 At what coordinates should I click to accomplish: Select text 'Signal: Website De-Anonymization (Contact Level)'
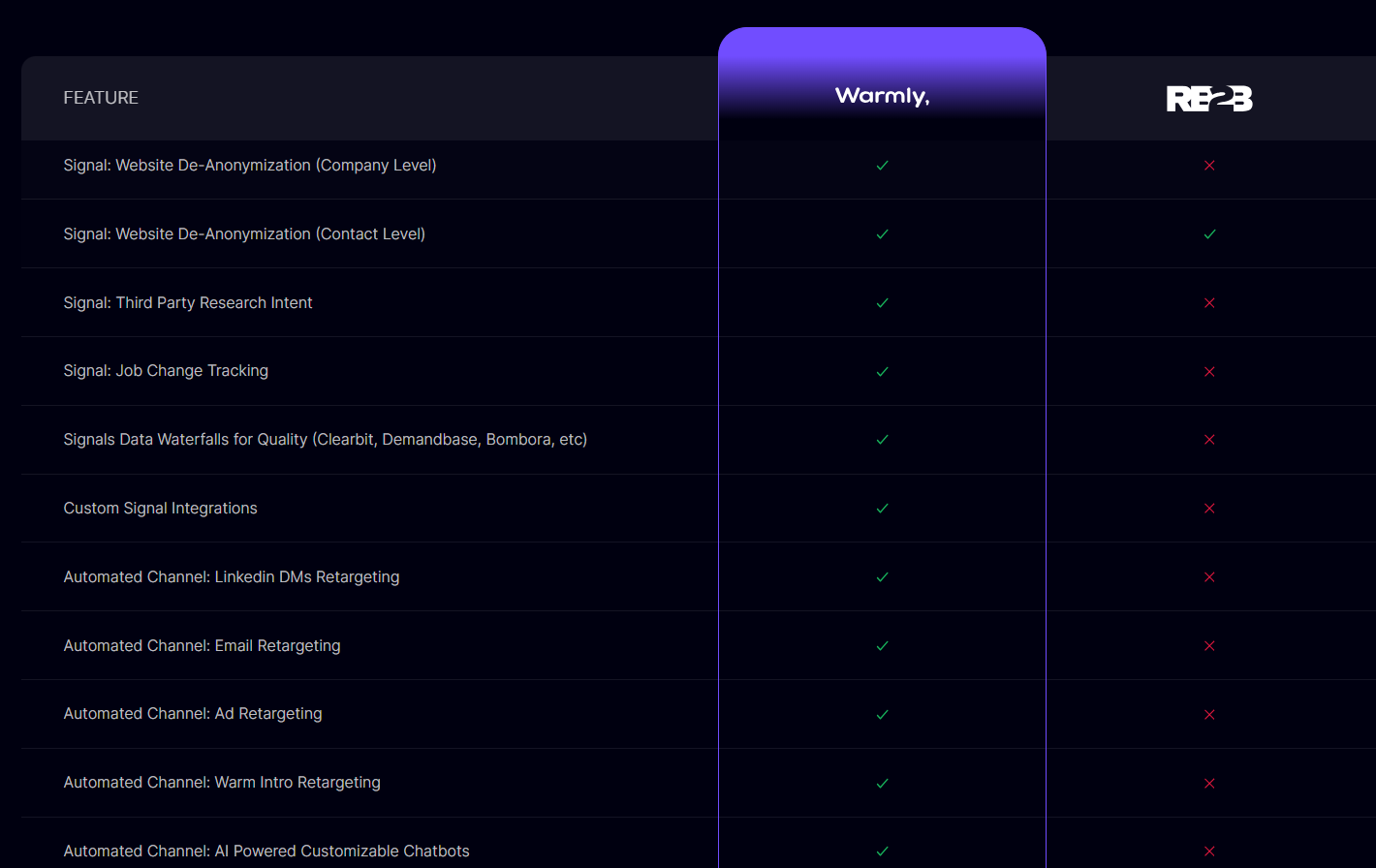244,234
